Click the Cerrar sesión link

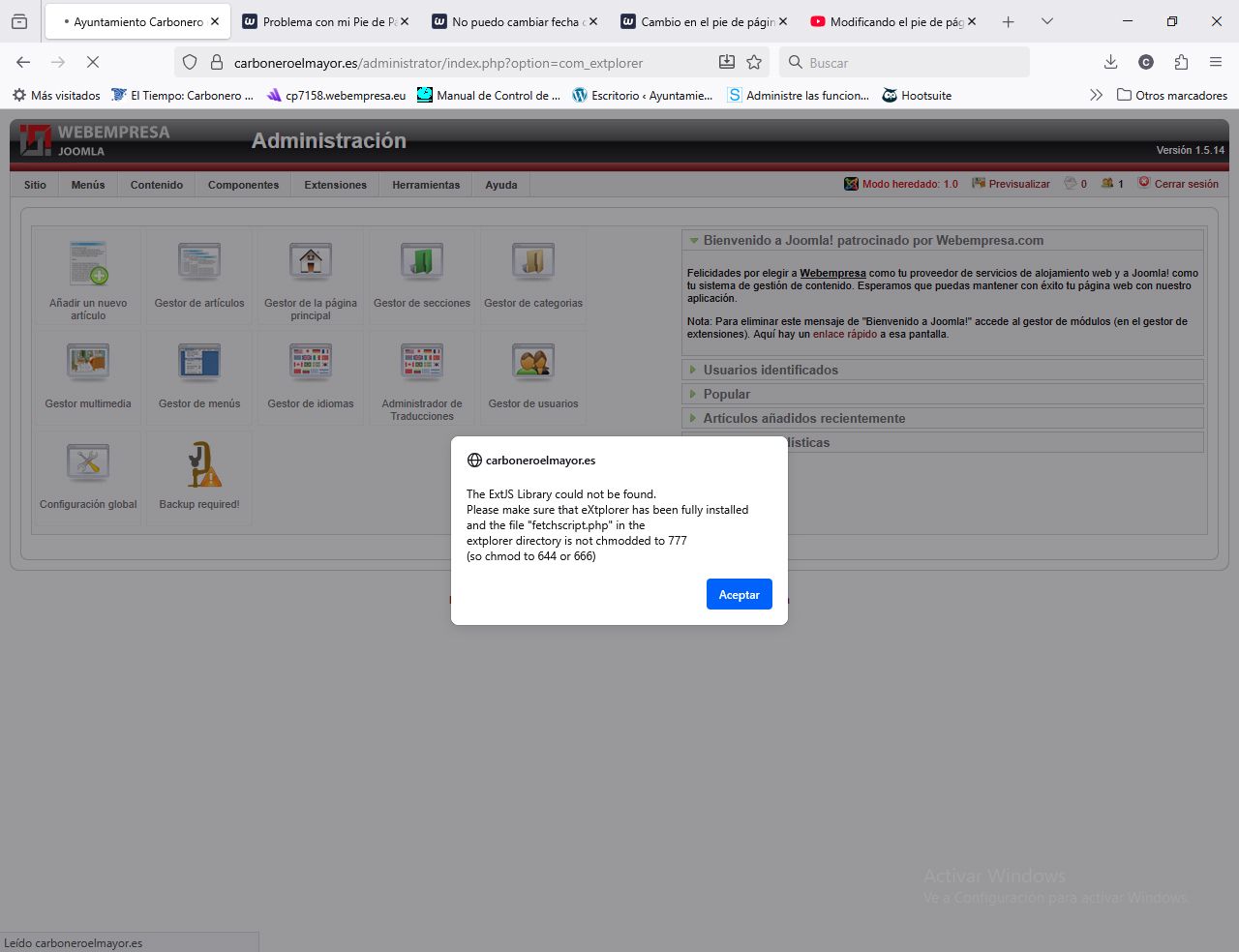(1186, 184)
